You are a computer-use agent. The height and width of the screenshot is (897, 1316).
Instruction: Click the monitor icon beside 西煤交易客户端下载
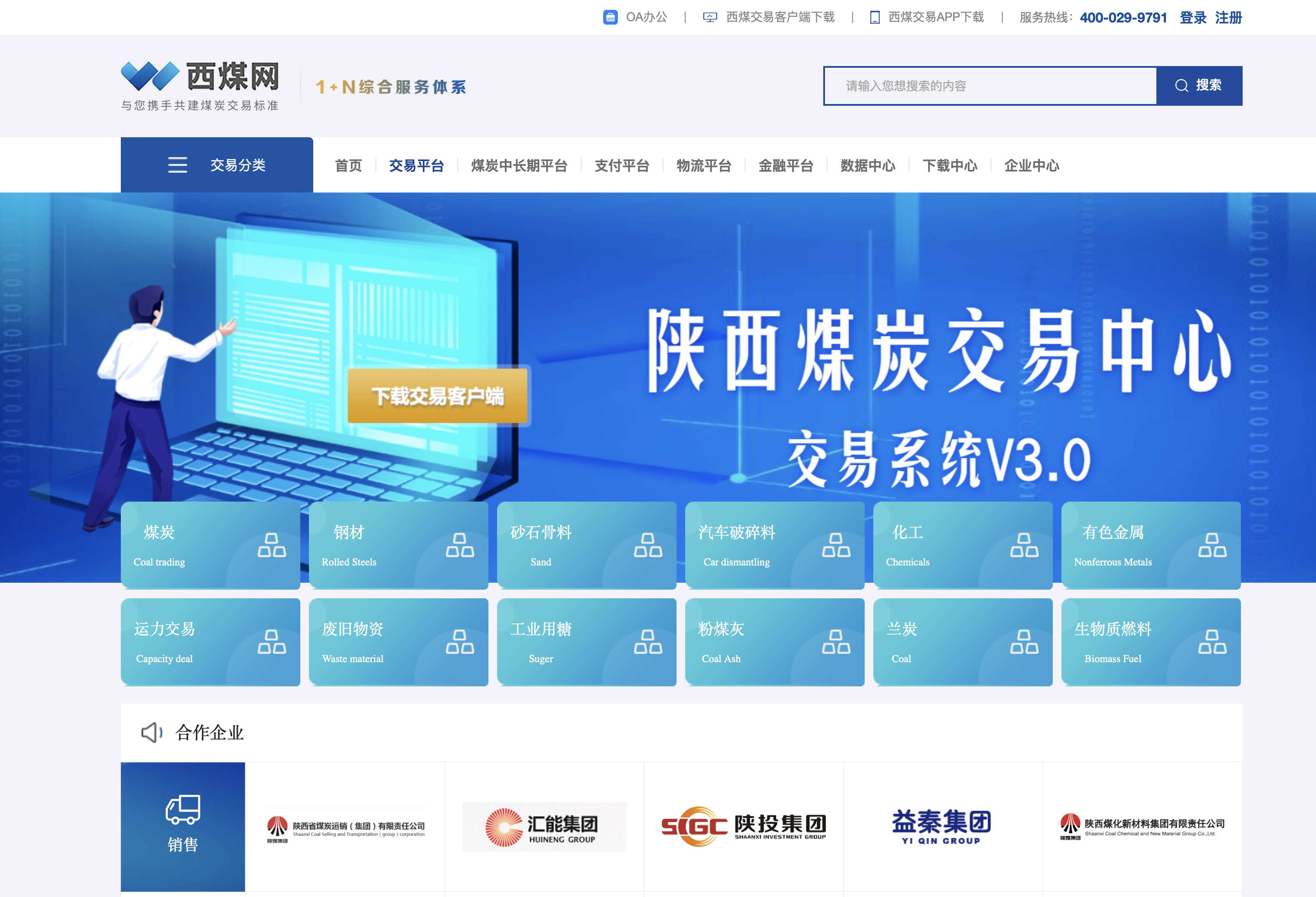(709, 17)
